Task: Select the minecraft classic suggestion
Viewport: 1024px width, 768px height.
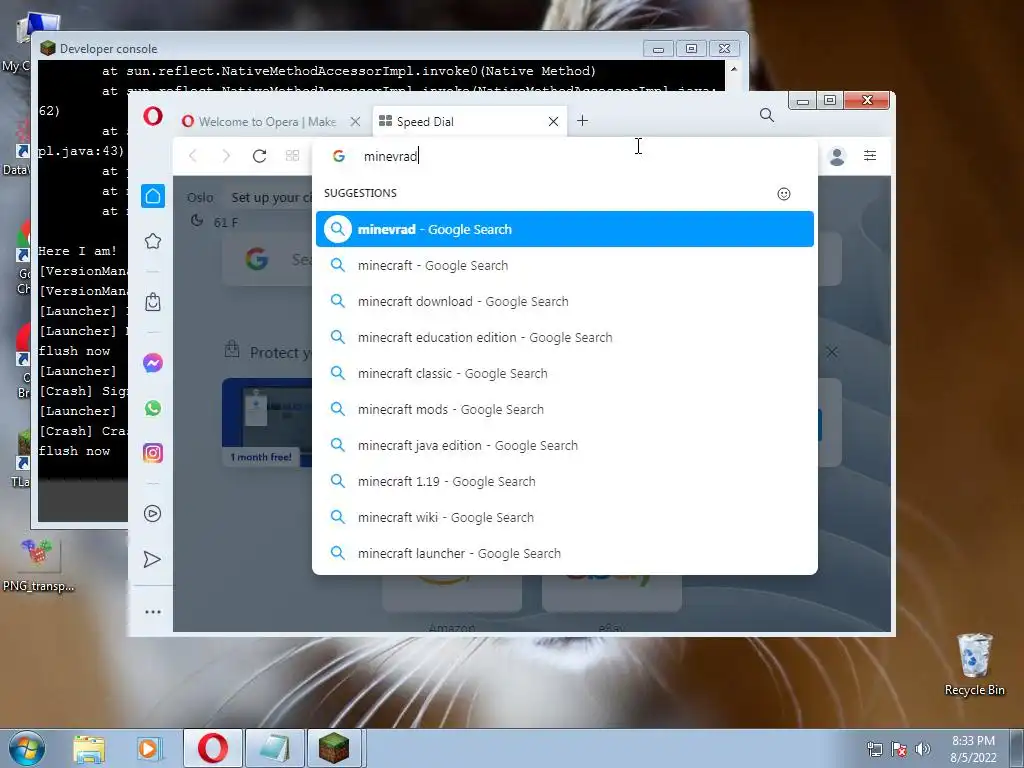Action: coord(565,373)
